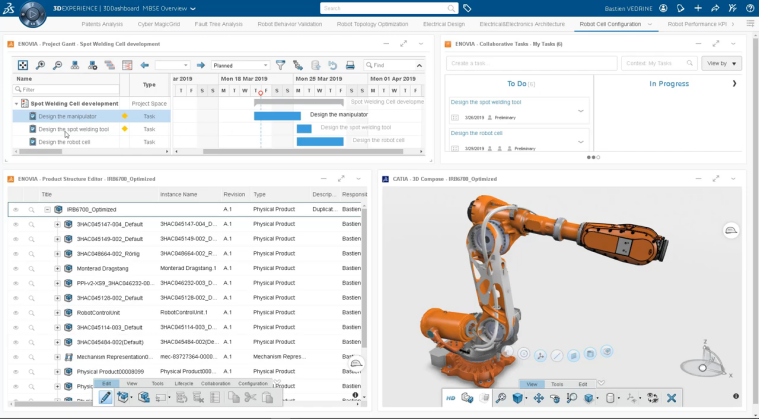Expand Design the spot welding tool card chevron
Viewport: 759px width, 420px height.
click(580, 111)
